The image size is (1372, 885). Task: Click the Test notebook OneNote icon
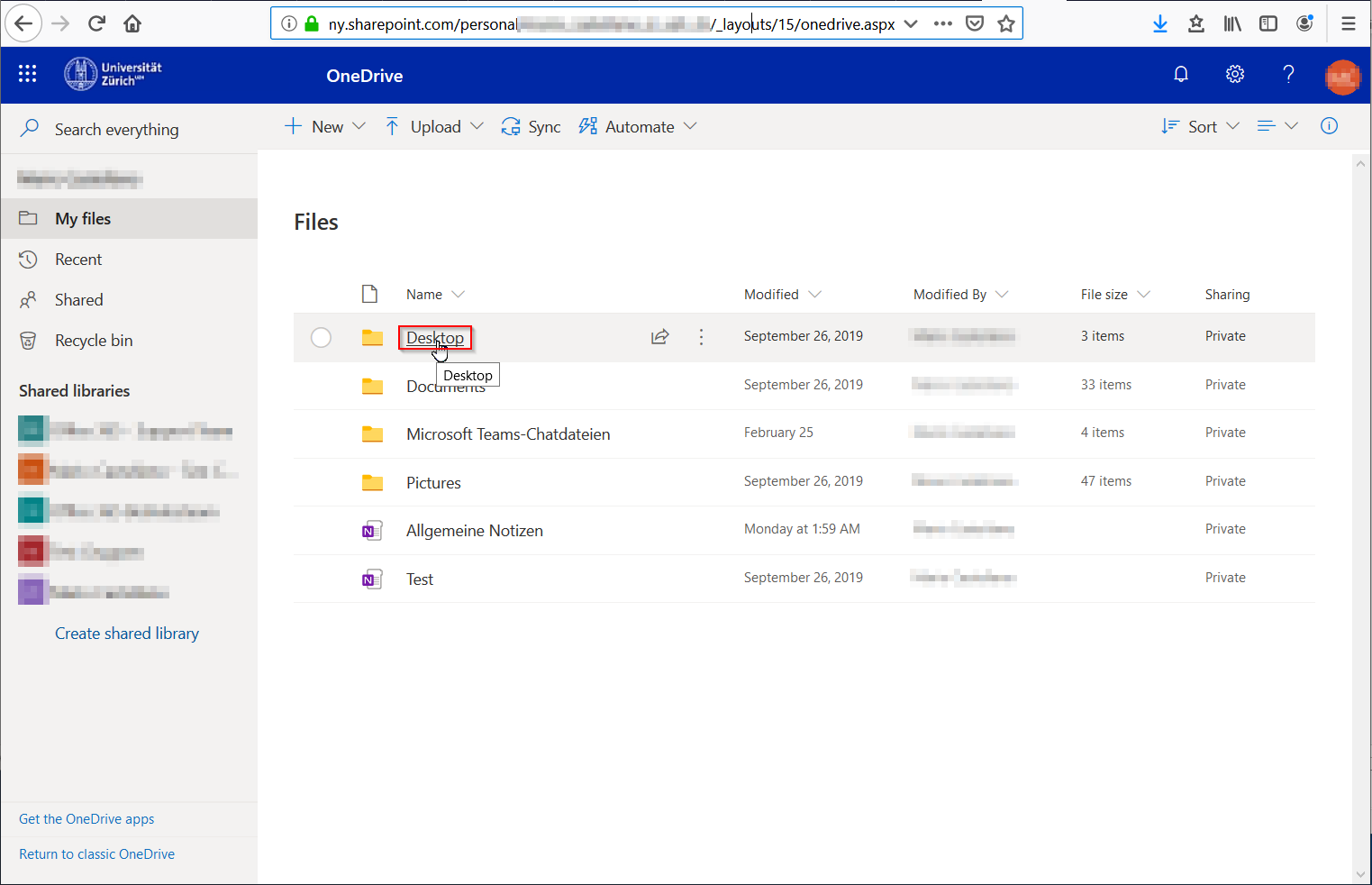[x=372, y=579]
